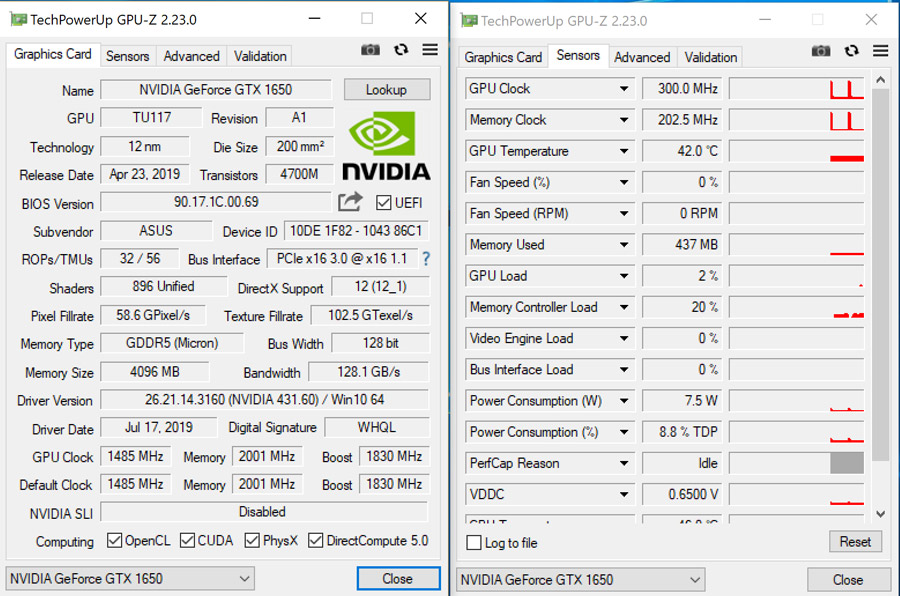
Task: Toggle the OpenCL checkbox
Action: 114,540
